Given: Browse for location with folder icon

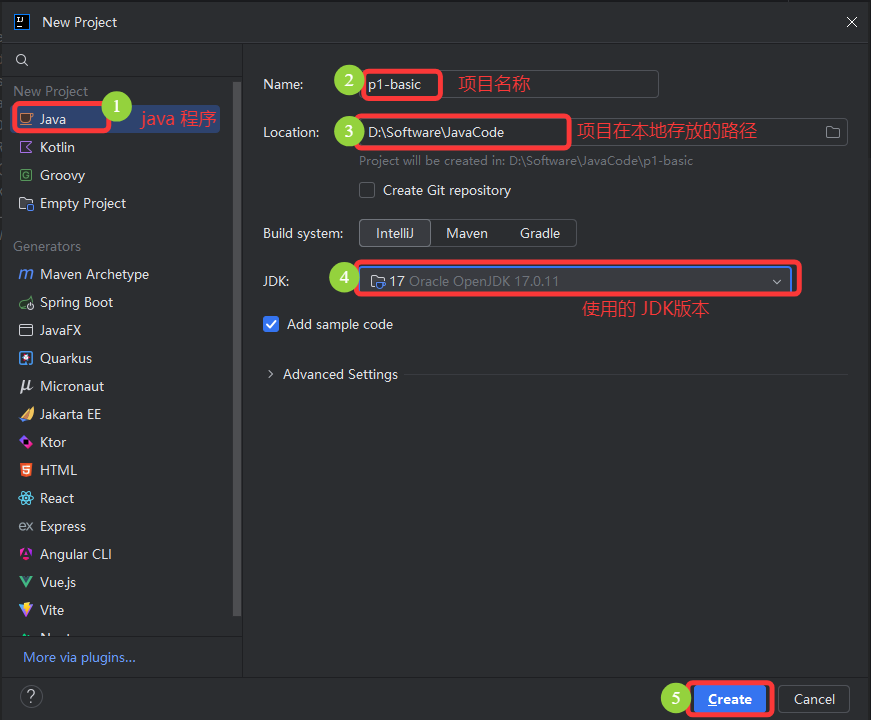Looking at the screenshot, I should (x=832, y=132).
